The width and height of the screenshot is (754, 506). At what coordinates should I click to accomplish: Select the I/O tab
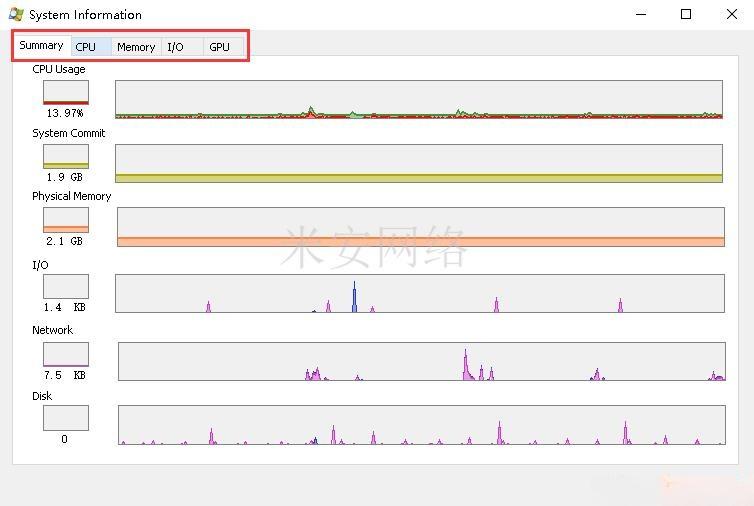pos(176,47)
